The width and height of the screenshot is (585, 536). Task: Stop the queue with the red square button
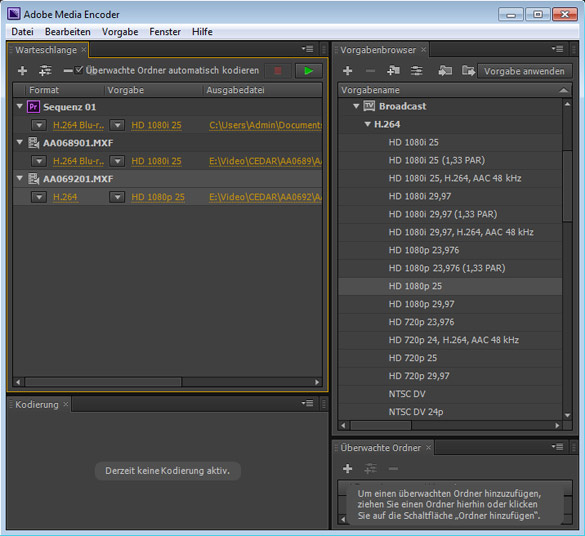click(278, 70)
